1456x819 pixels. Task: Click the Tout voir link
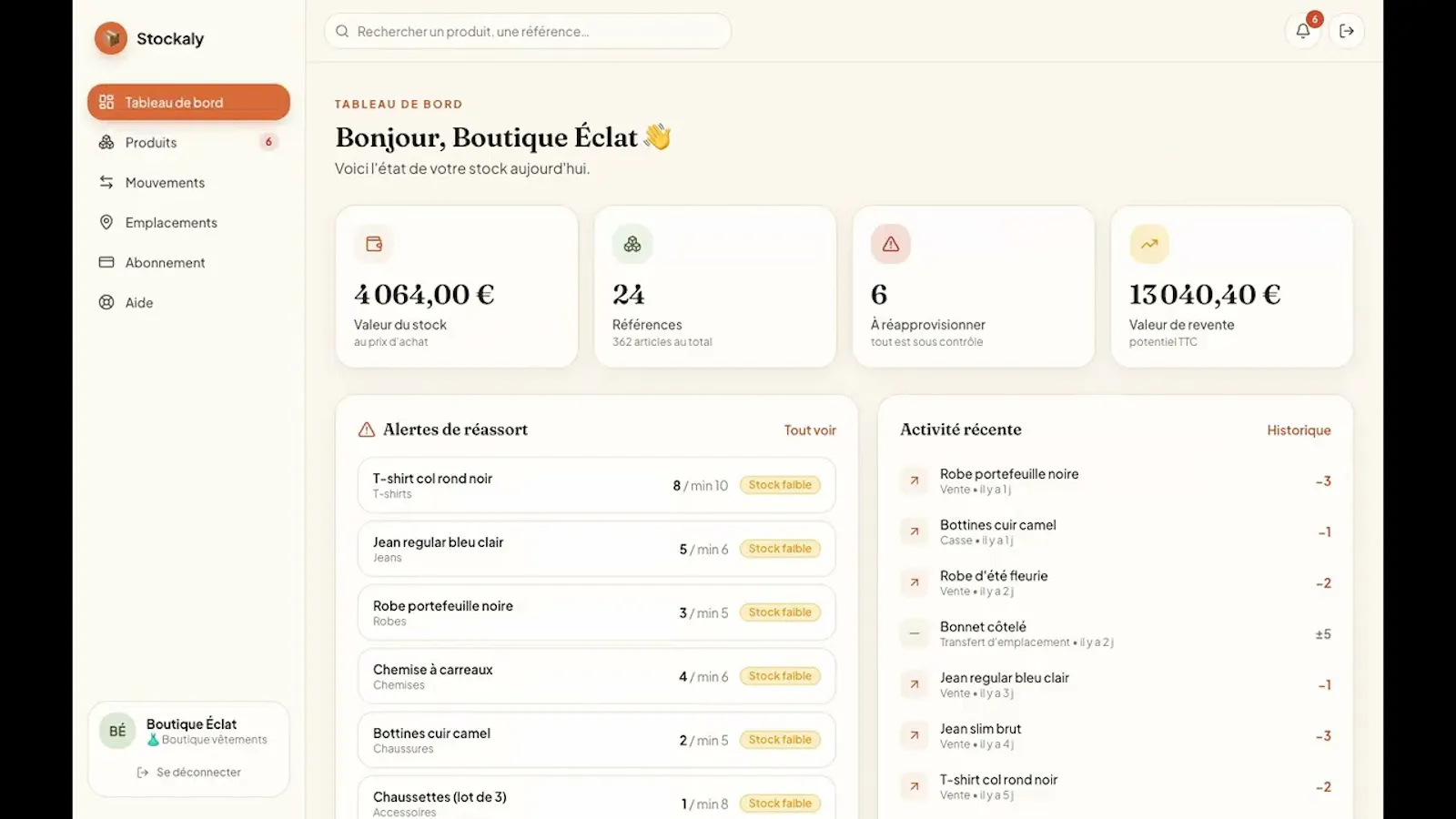tap(810, 430)
